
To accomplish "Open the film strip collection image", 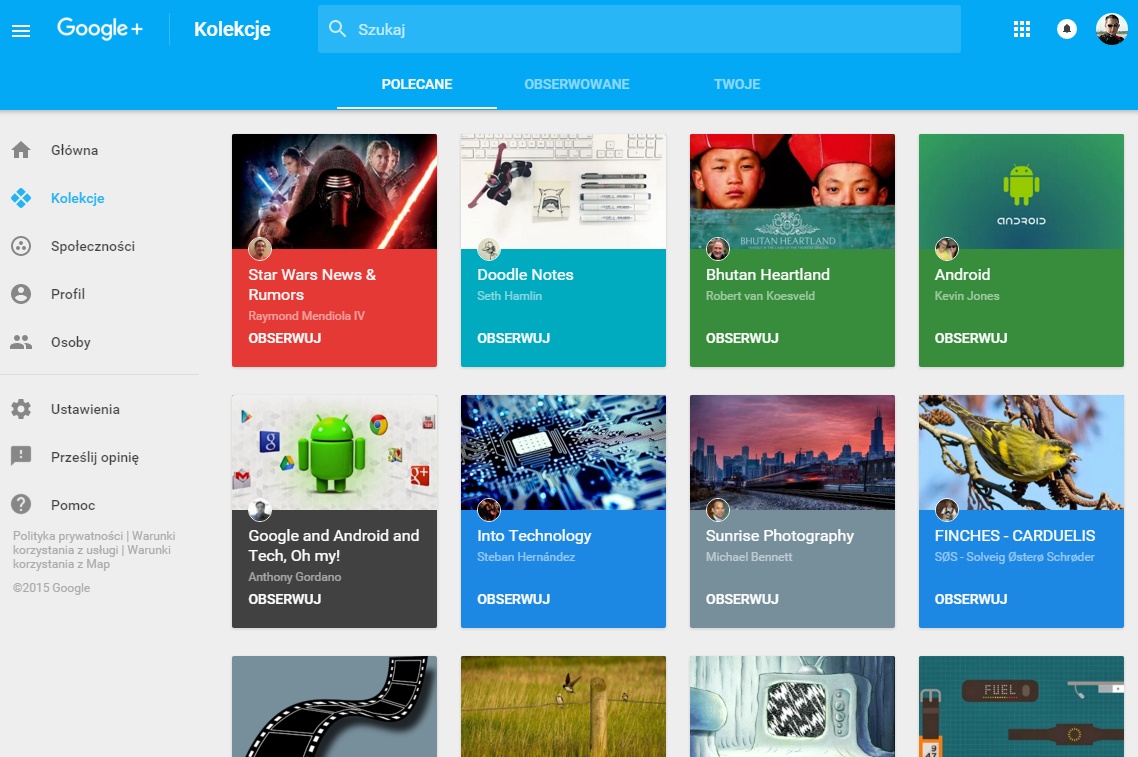I will pos(335,707).
